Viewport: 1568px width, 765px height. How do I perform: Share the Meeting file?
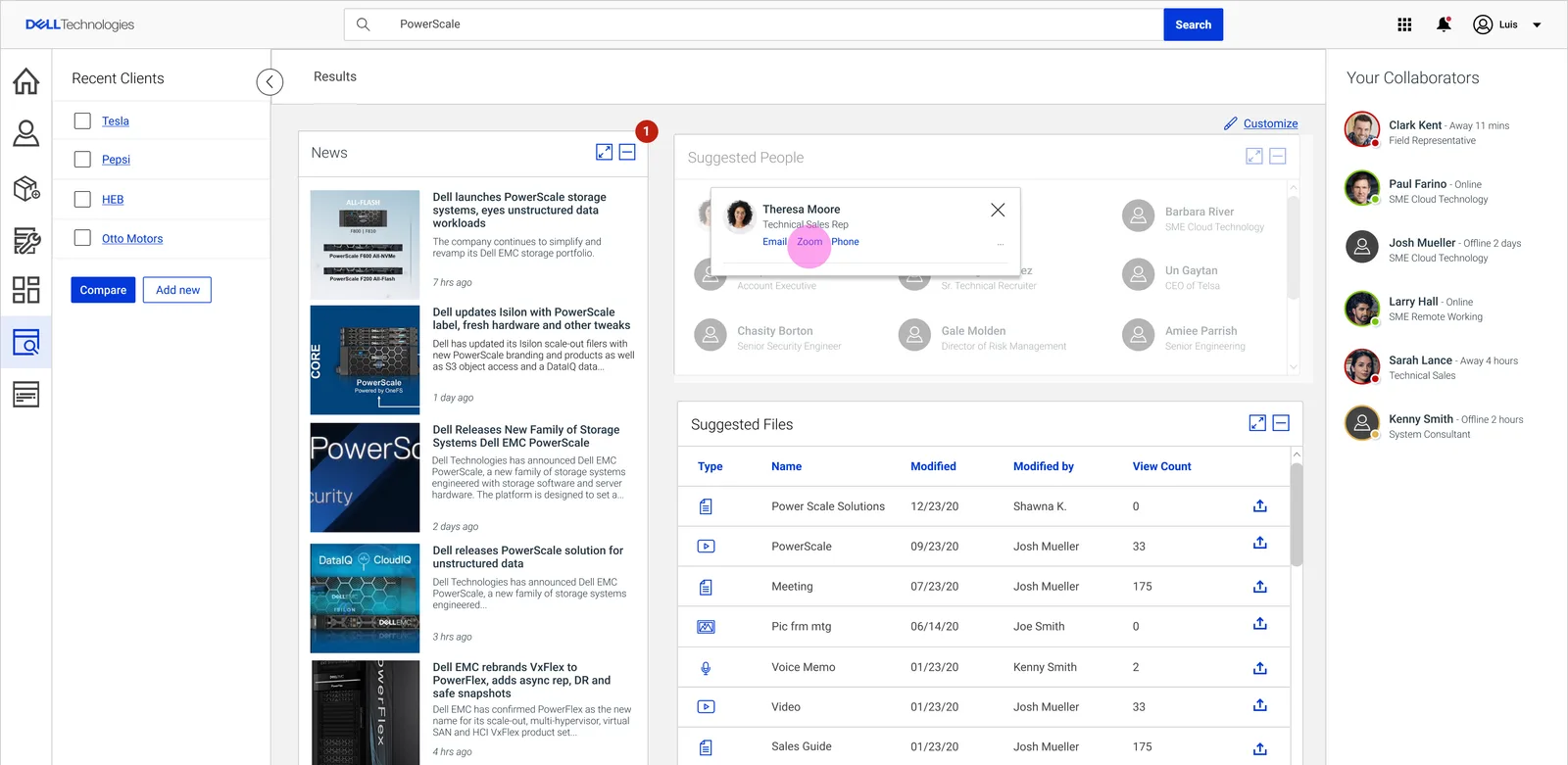click(1260, 586)
